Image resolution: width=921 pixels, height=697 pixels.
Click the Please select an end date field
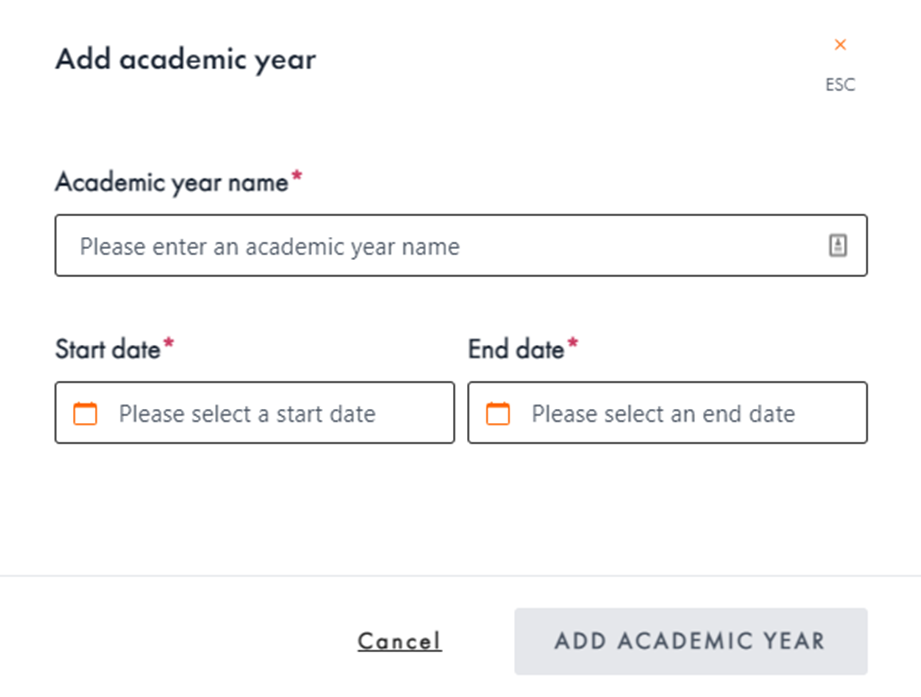[665, 413]
